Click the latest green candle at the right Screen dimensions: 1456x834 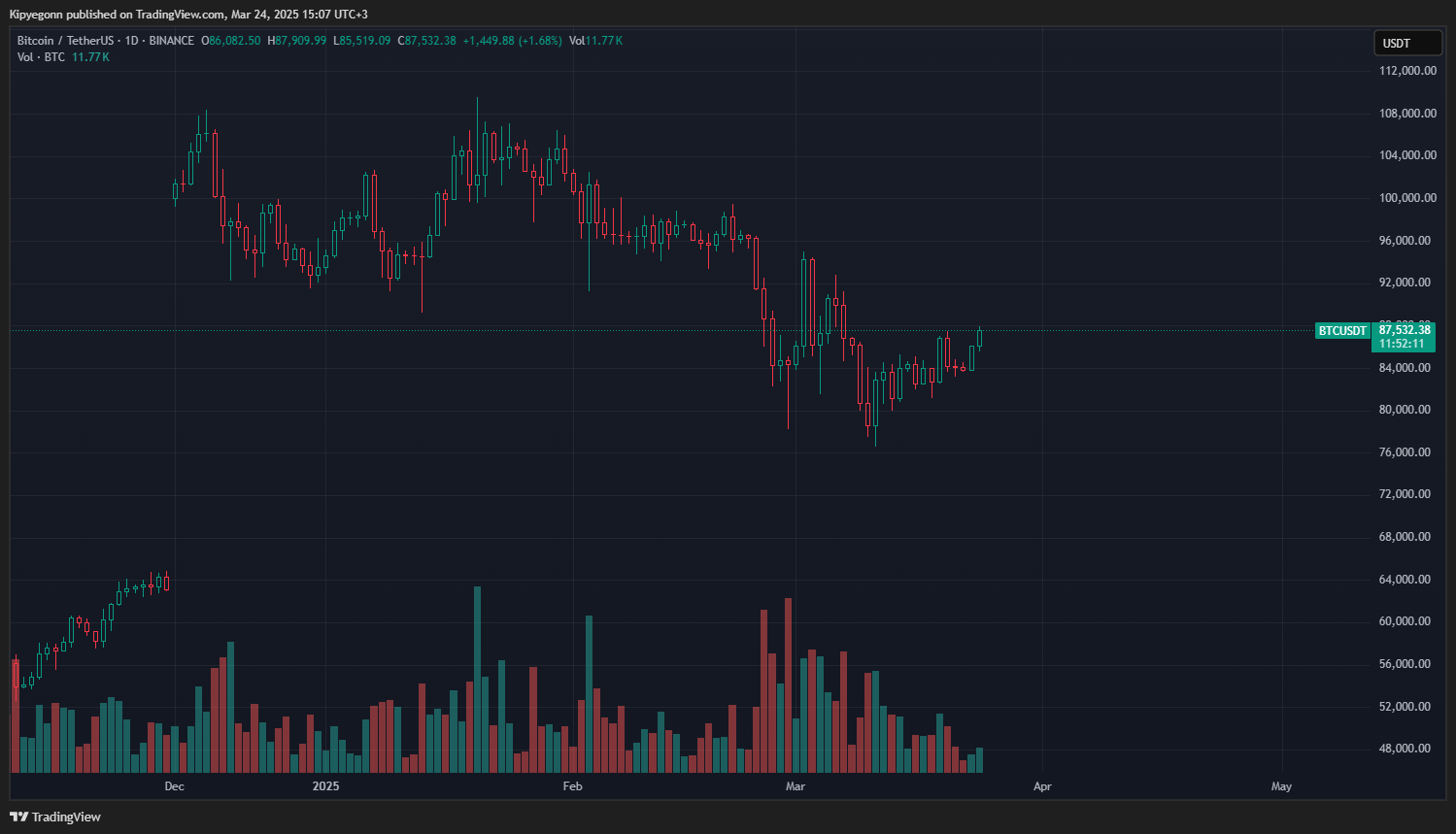coord(979,338)
